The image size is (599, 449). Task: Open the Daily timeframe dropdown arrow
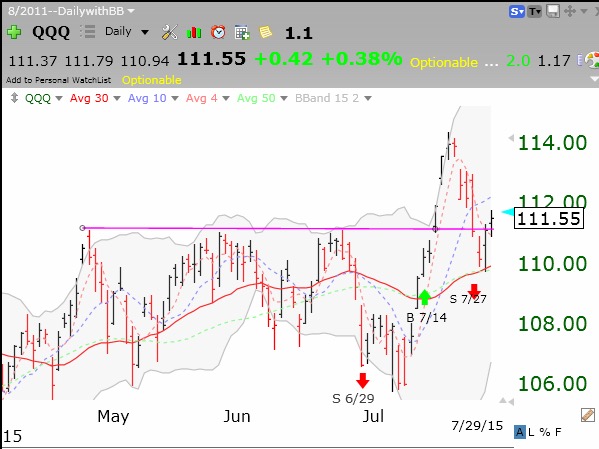click(x=145, y=32)
